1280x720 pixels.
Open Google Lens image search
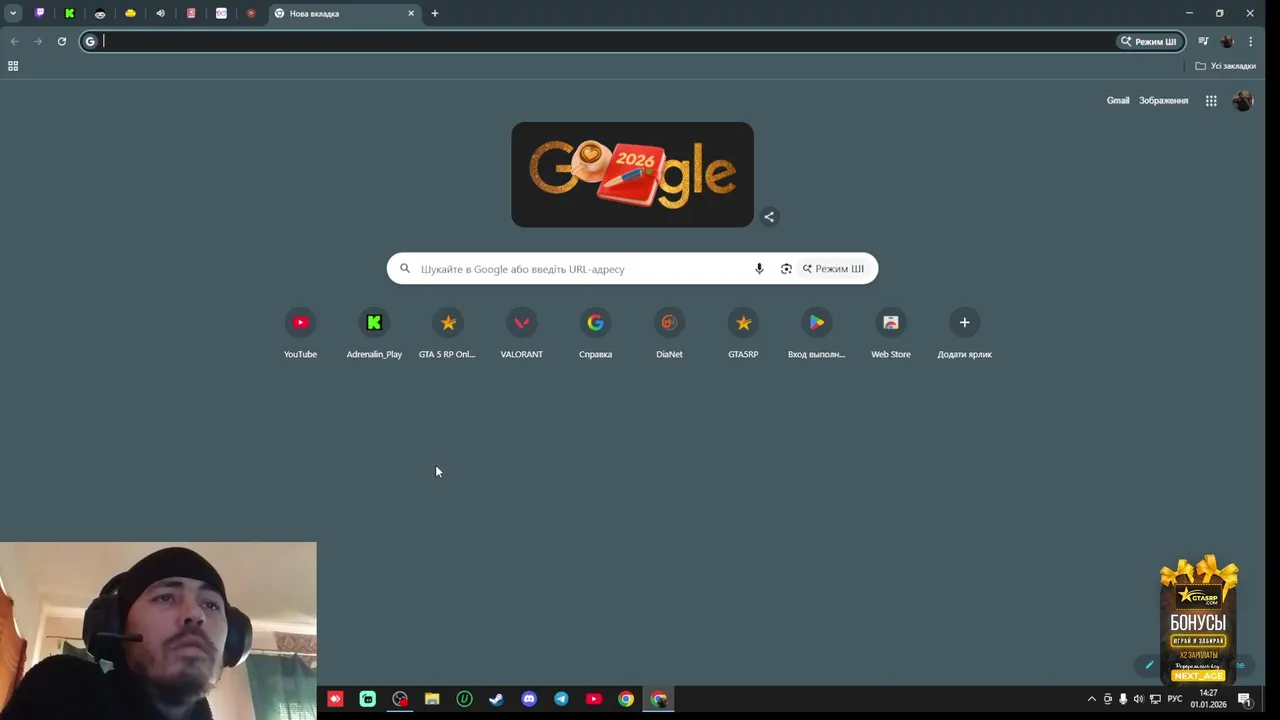coord(786,268)
